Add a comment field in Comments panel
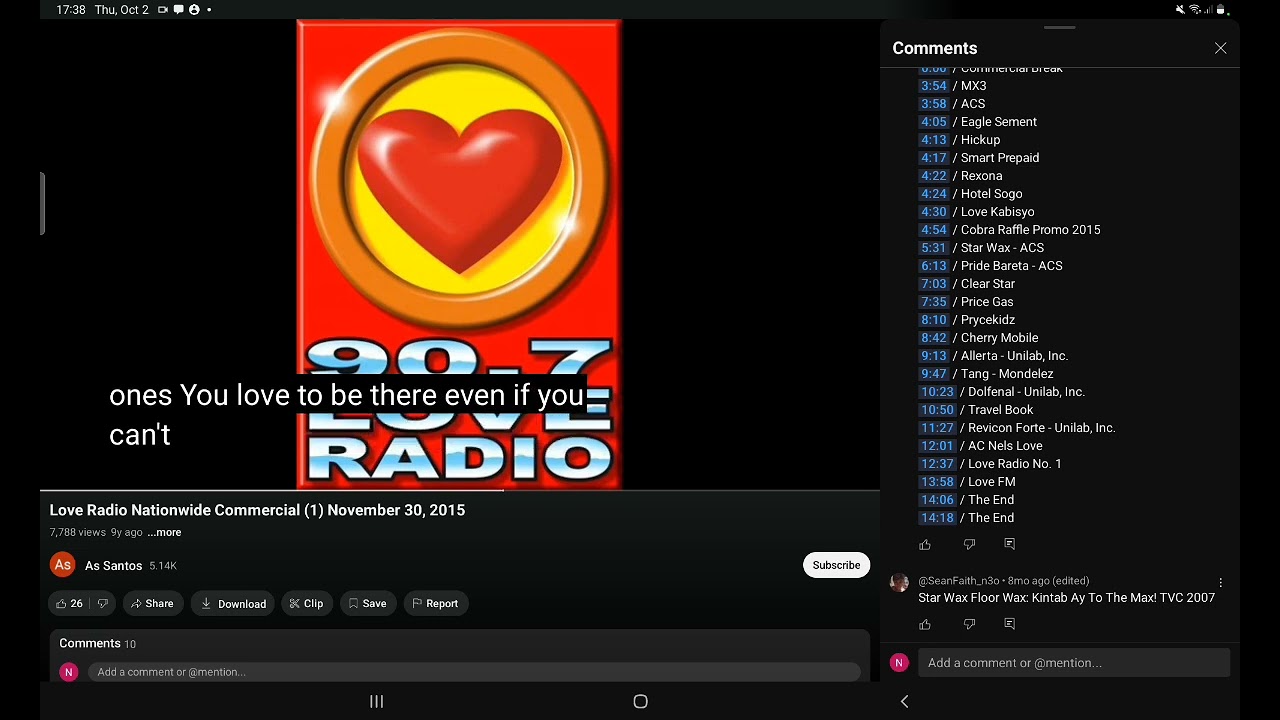The height and width of the screenshot is (720, 1280). point(1073,662)
